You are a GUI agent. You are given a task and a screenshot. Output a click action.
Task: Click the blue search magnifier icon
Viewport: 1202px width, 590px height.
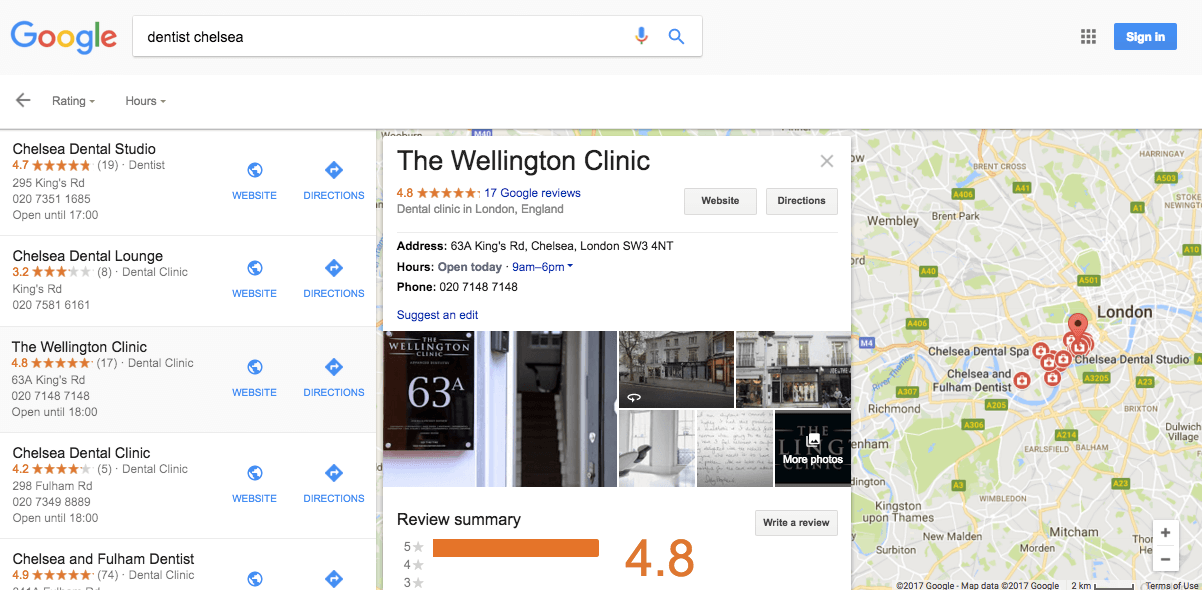(x=677, y=37)
